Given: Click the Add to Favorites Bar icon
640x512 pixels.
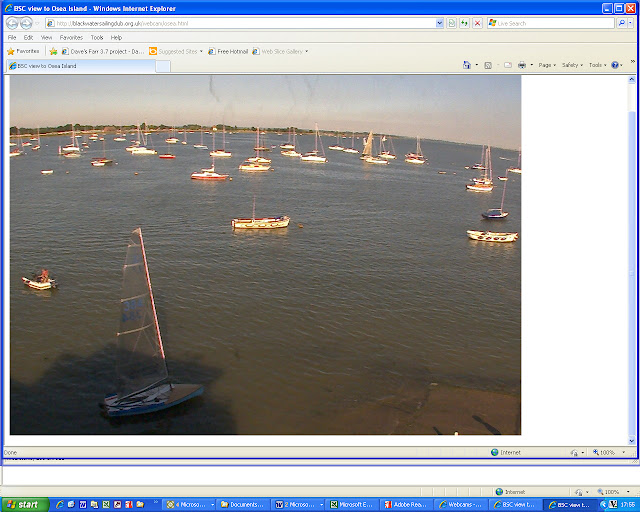Looking at the screenshot, I should pyautogui.click(x=53, y=51).
